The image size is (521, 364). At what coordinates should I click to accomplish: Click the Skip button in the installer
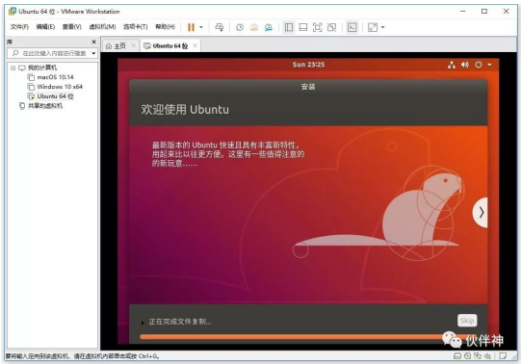[x=467, y=321]
